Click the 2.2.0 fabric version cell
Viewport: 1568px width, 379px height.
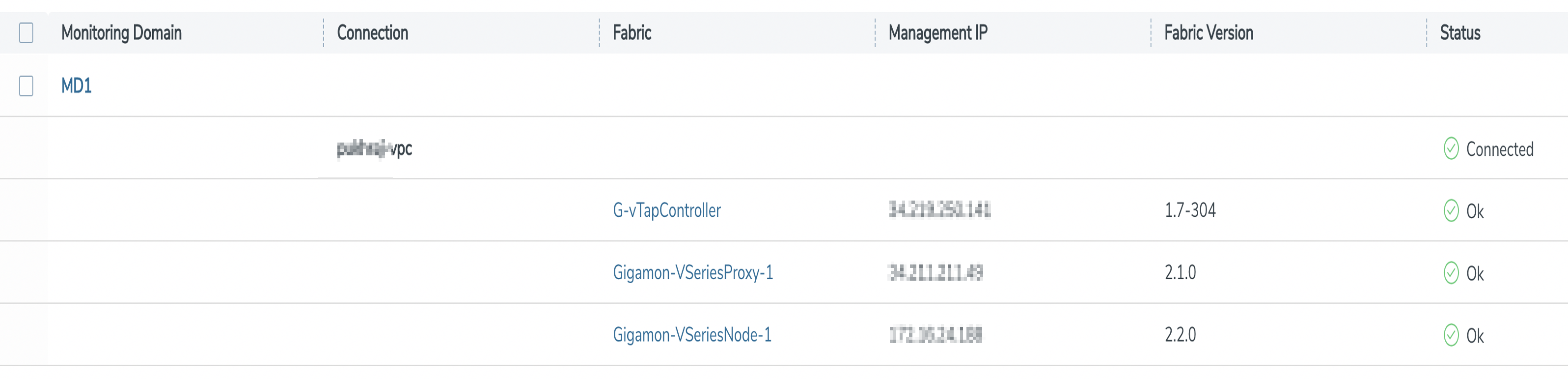[1180, 335]
